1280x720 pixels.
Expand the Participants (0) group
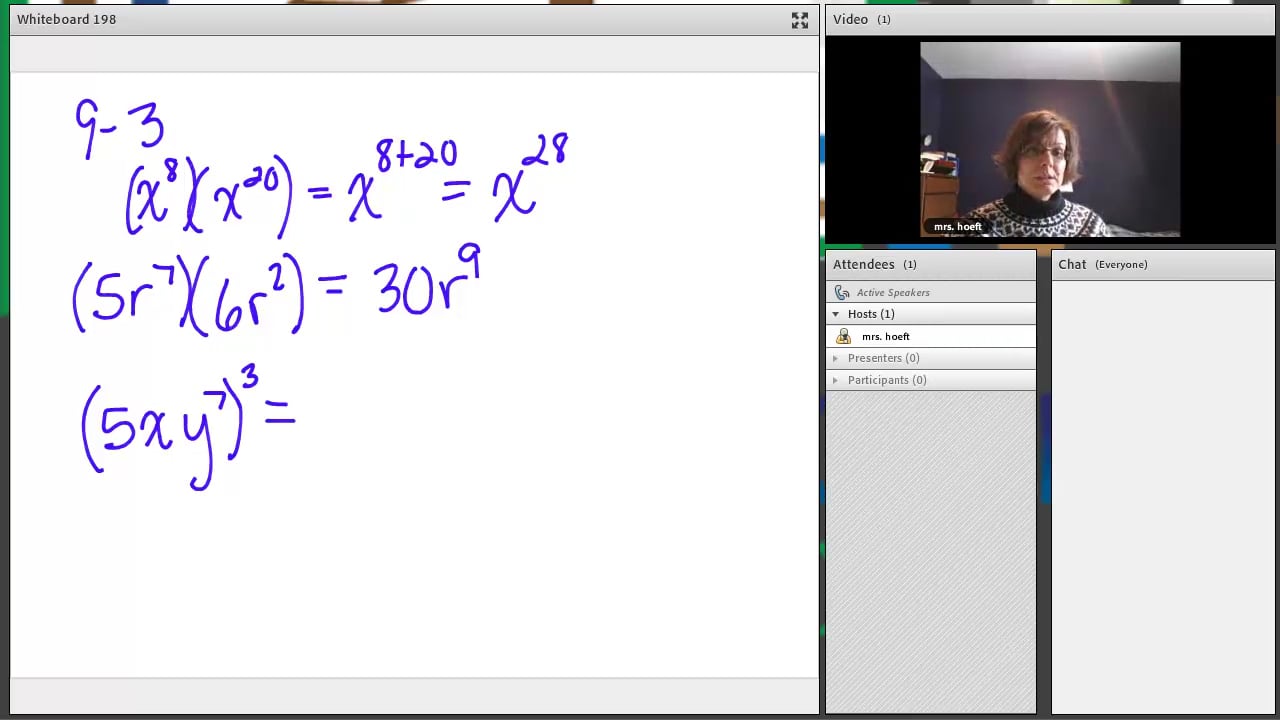pyautogui.click(x=836, y=380)
